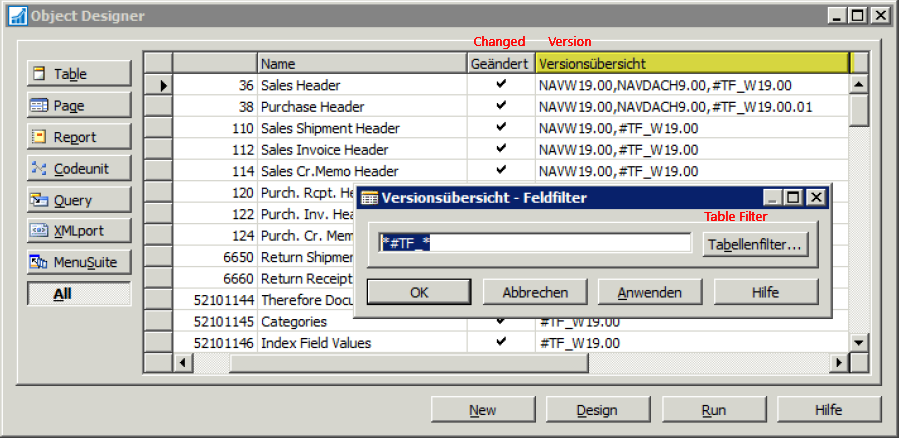Click the vertical scrollbar up arrow
Viewport: 901px width, 440px height.
(858, 84)
